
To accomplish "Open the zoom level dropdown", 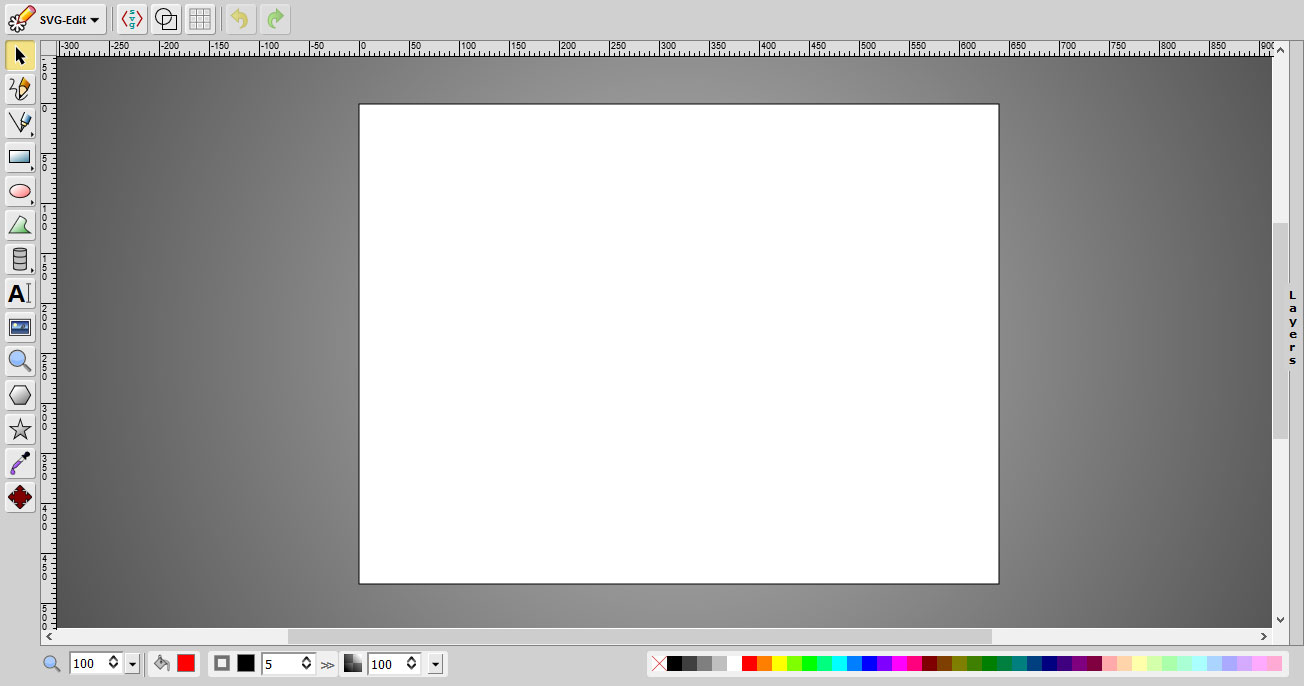I will tap(132, 664).
